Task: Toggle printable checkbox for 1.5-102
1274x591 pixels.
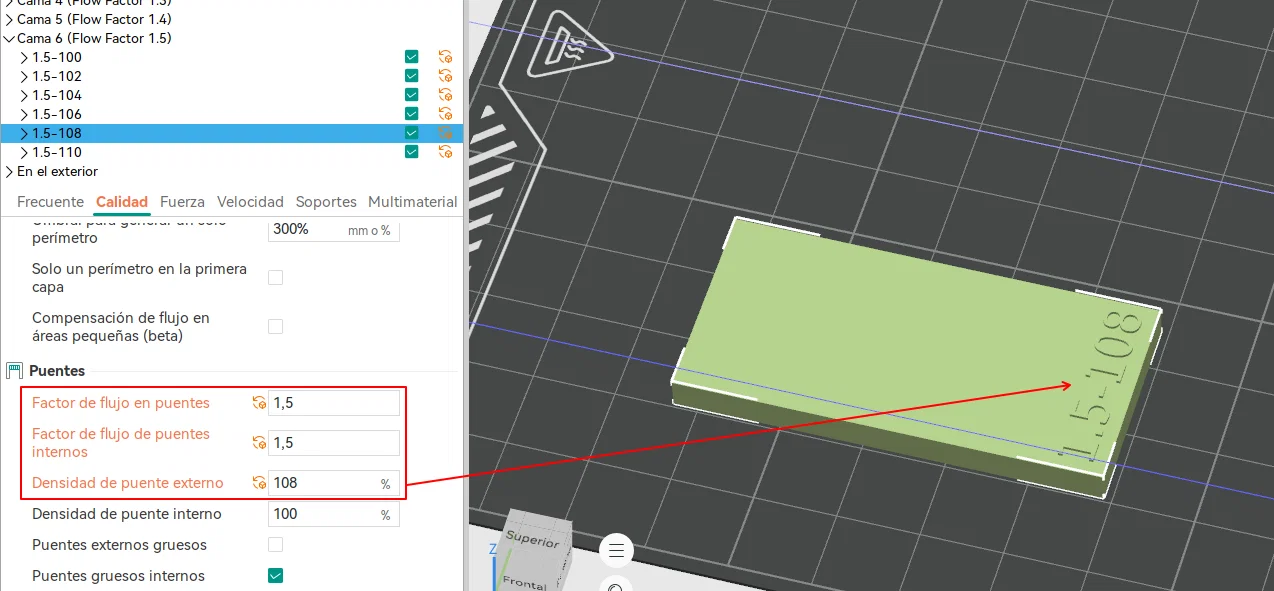Action: tap(411, 76)
